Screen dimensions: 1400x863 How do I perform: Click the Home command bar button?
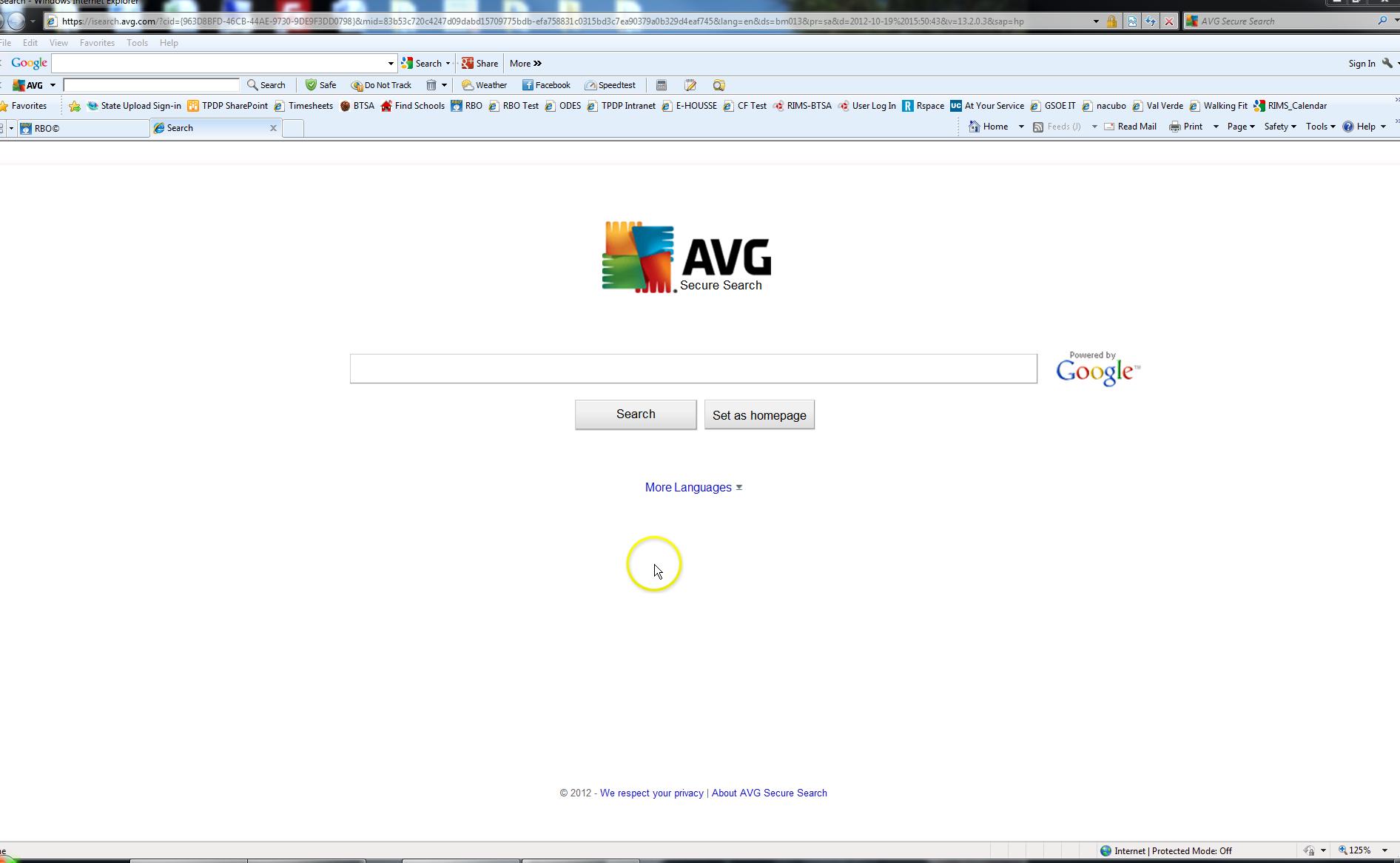click(989, 127)
